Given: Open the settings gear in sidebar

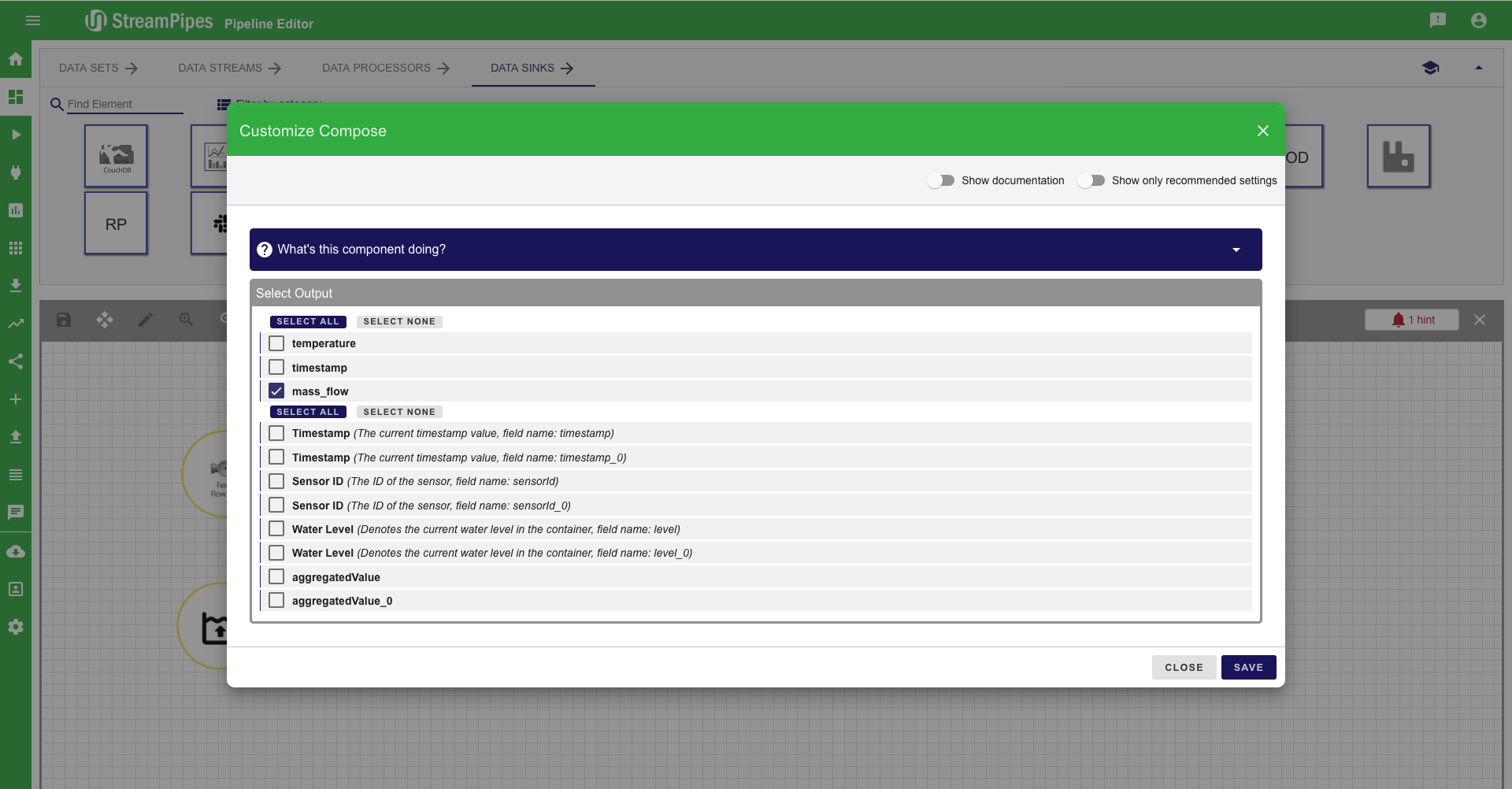Looking at the screenshot, I should 16,627.
